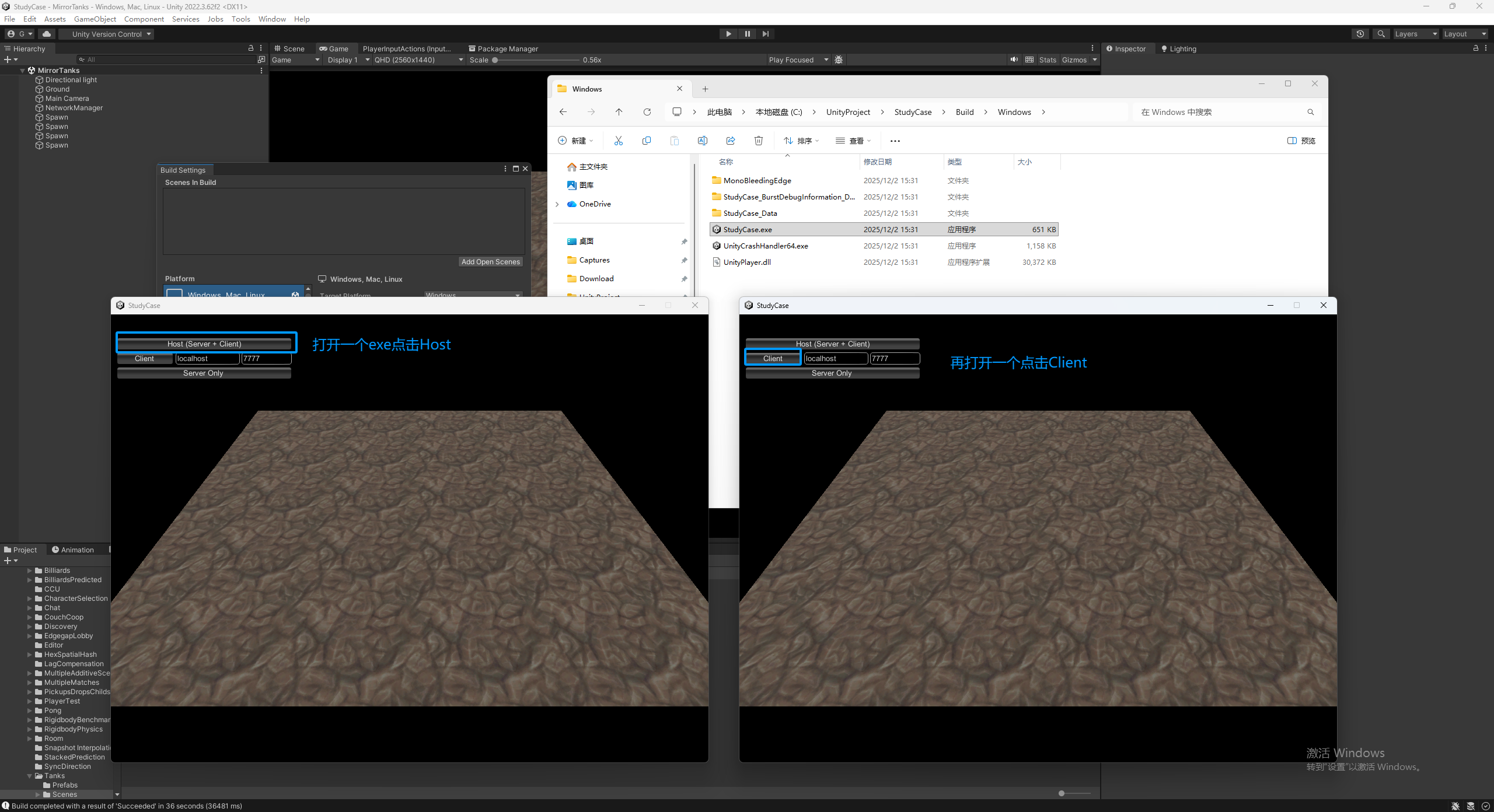Click the Step frame button
The image size is (1494, 812).
pos(765,34)
